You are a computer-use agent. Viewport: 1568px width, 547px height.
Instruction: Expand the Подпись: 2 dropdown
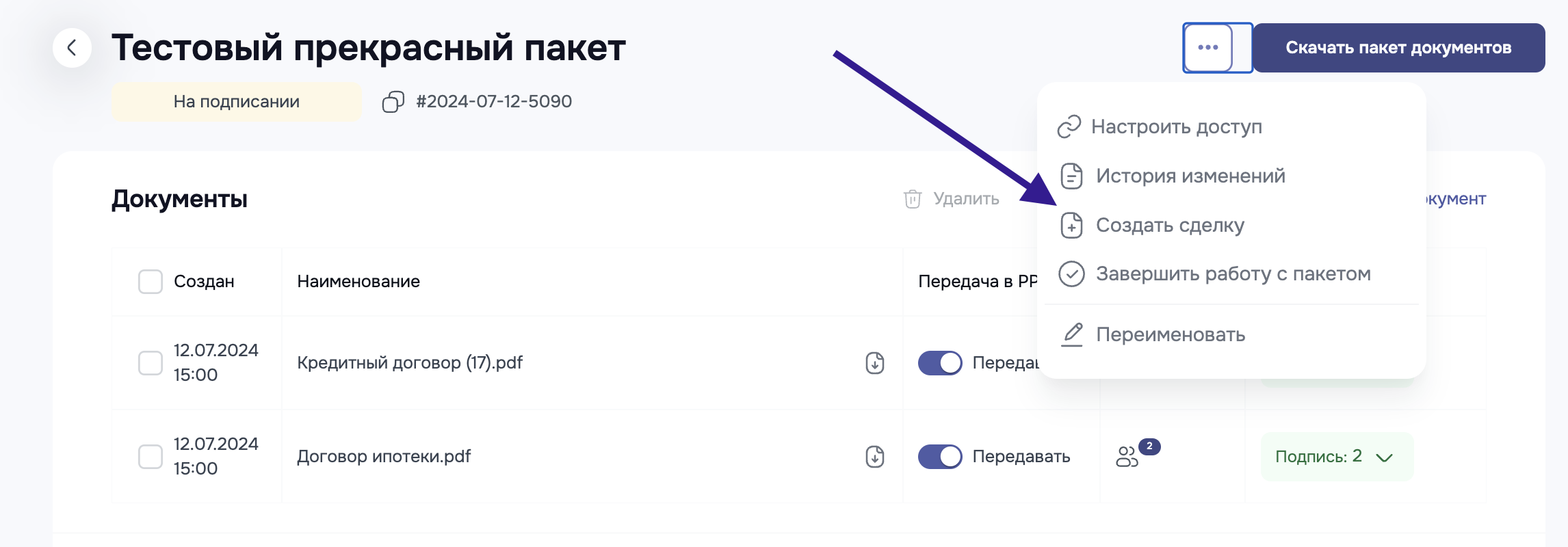tap(1336, 457)
